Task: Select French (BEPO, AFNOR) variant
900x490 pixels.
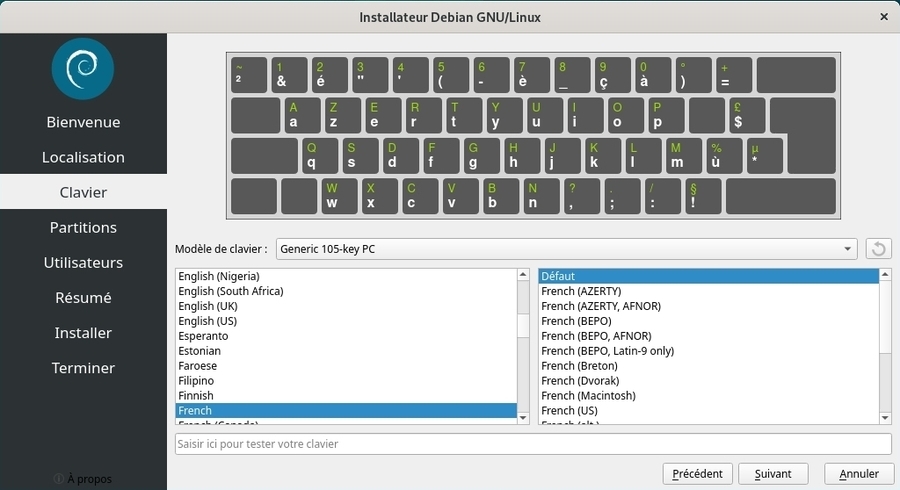Action: 708,336
